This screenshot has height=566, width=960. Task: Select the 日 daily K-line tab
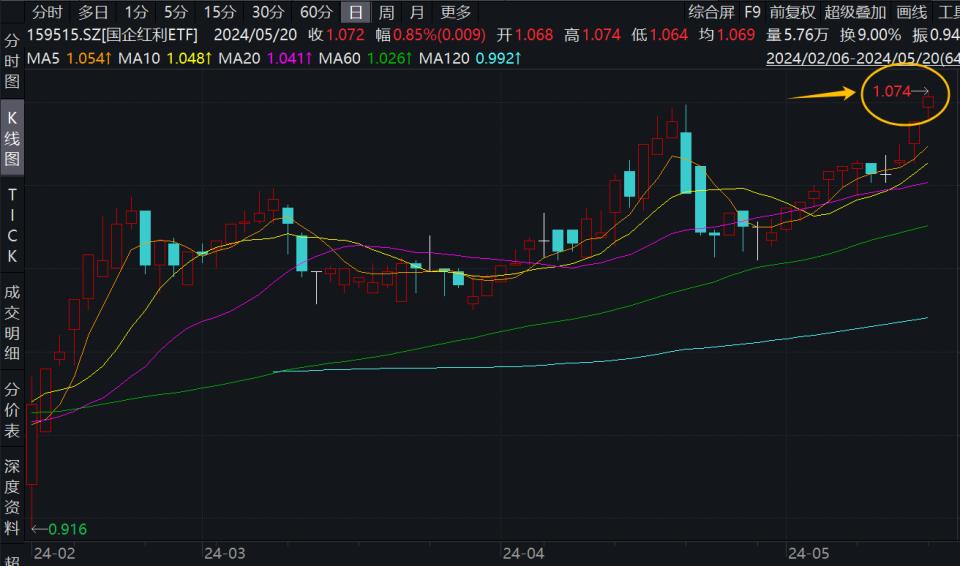(356, 12)
